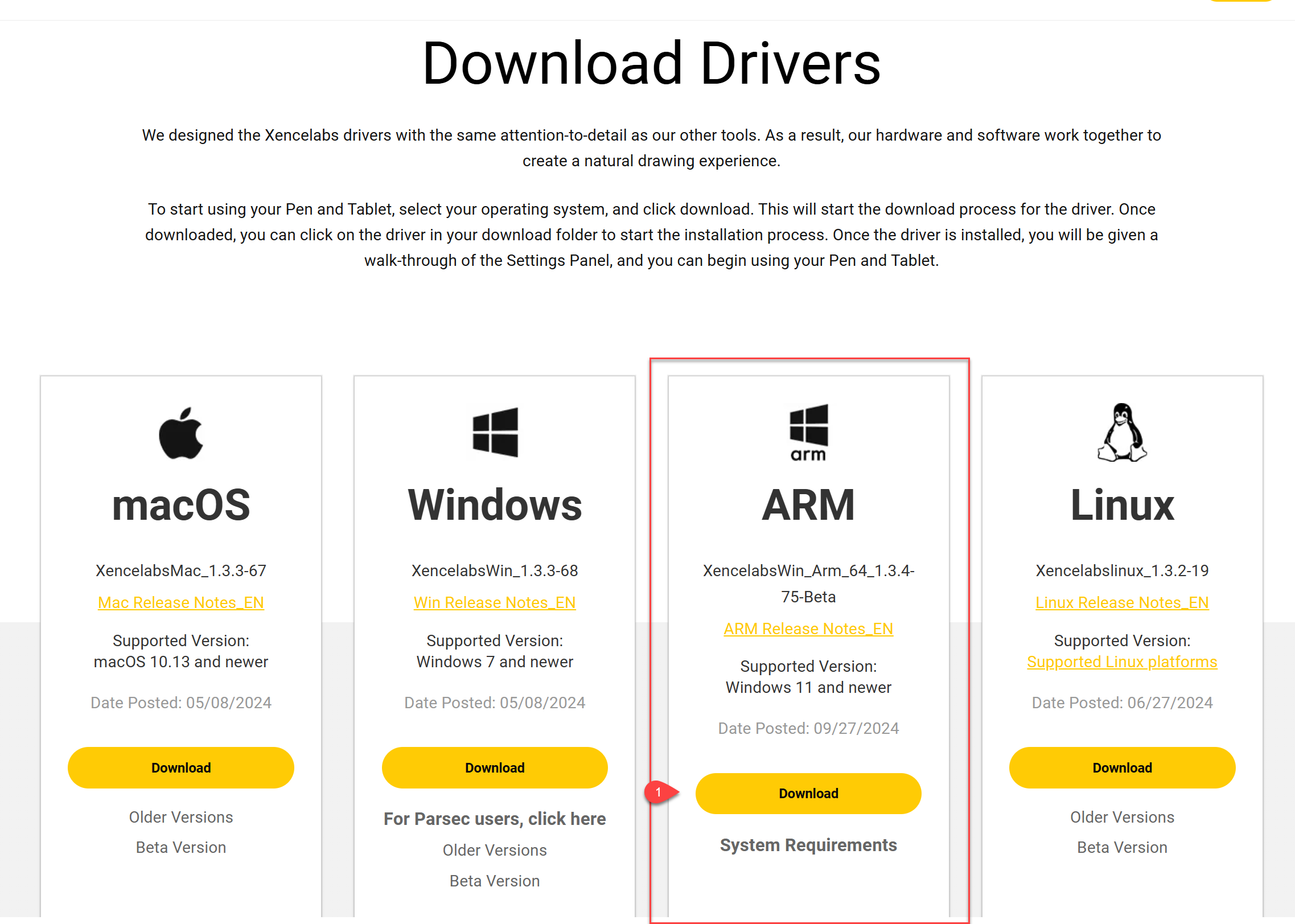Open Linux Release Notes_EN link
Viewport: 1295px width, 924px height.
[1122, 602]
